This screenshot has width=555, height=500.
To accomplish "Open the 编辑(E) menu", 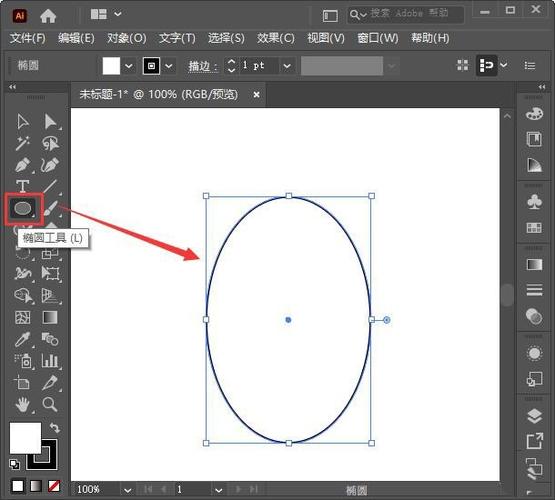I will [x=76, y=38].
